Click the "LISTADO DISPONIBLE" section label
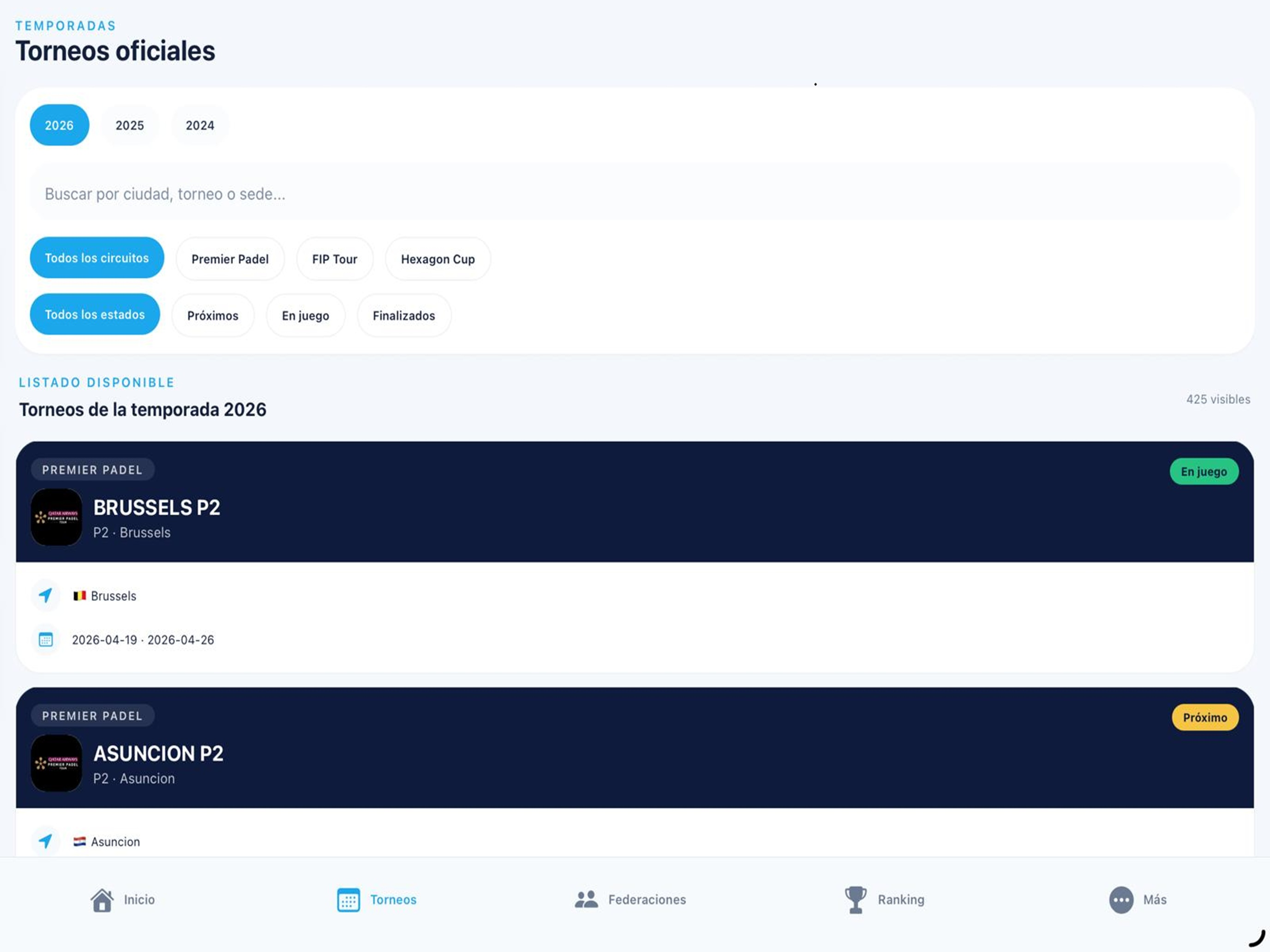This screenshot has height=952, width=1270. 97,383
